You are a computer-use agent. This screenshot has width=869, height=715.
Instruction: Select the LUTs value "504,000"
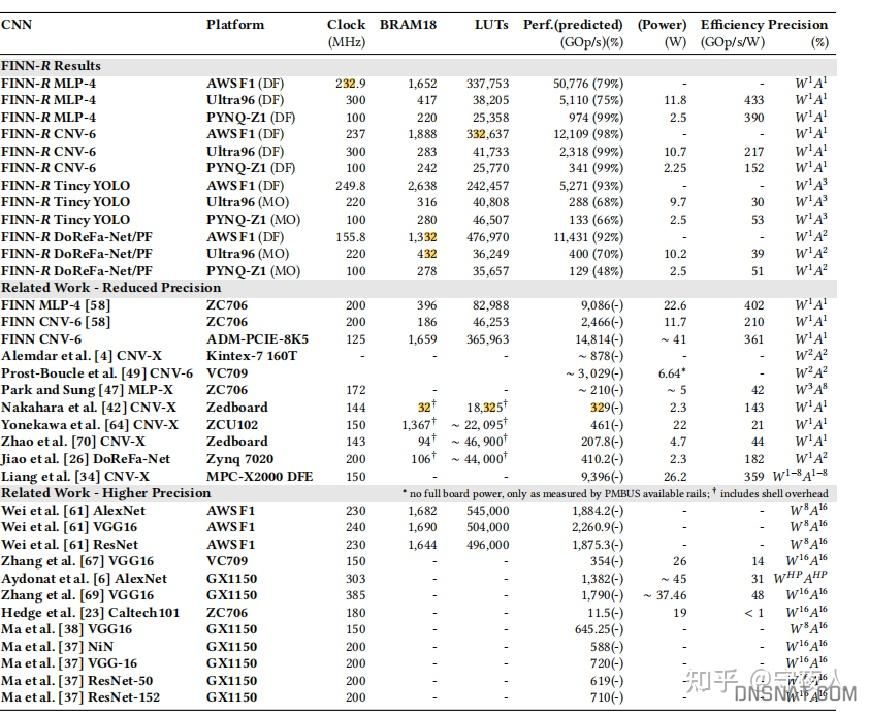point(488,527)
